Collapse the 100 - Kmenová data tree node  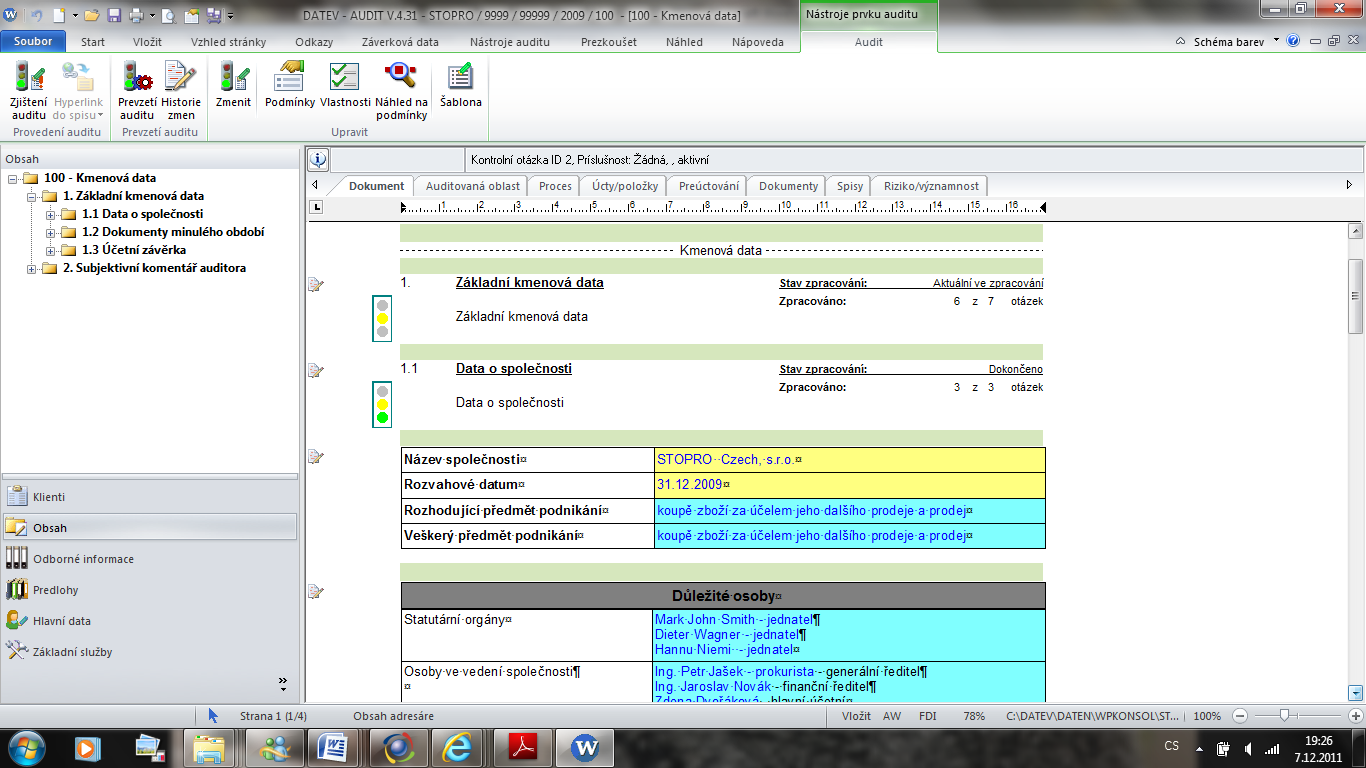pos(12,179)
